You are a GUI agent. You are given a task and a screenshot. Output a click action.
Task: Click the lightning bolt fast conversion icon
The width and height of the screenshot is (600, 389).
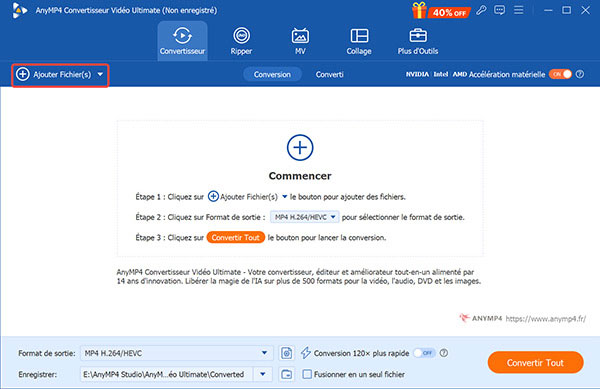point(305,353)
